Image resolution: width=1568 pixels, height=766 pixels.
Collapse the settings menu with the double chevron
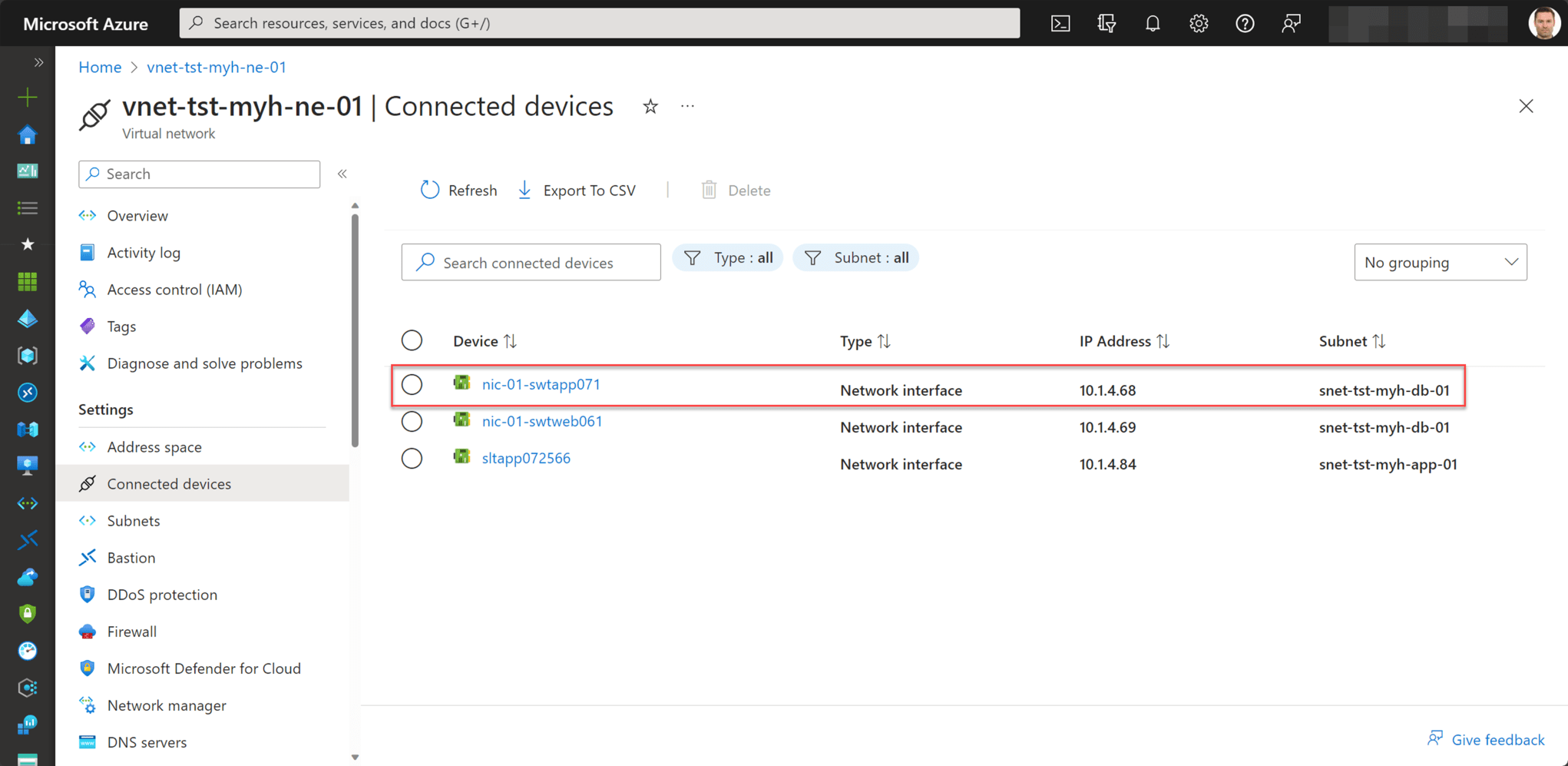pos(342,174)
